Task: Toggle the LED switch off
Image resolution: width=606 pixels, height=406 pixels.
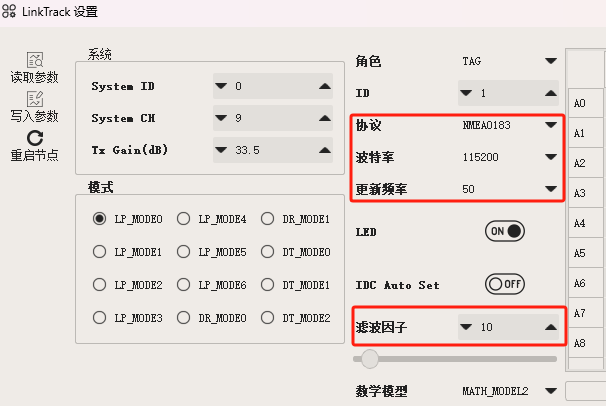Action: pos(505,231)
